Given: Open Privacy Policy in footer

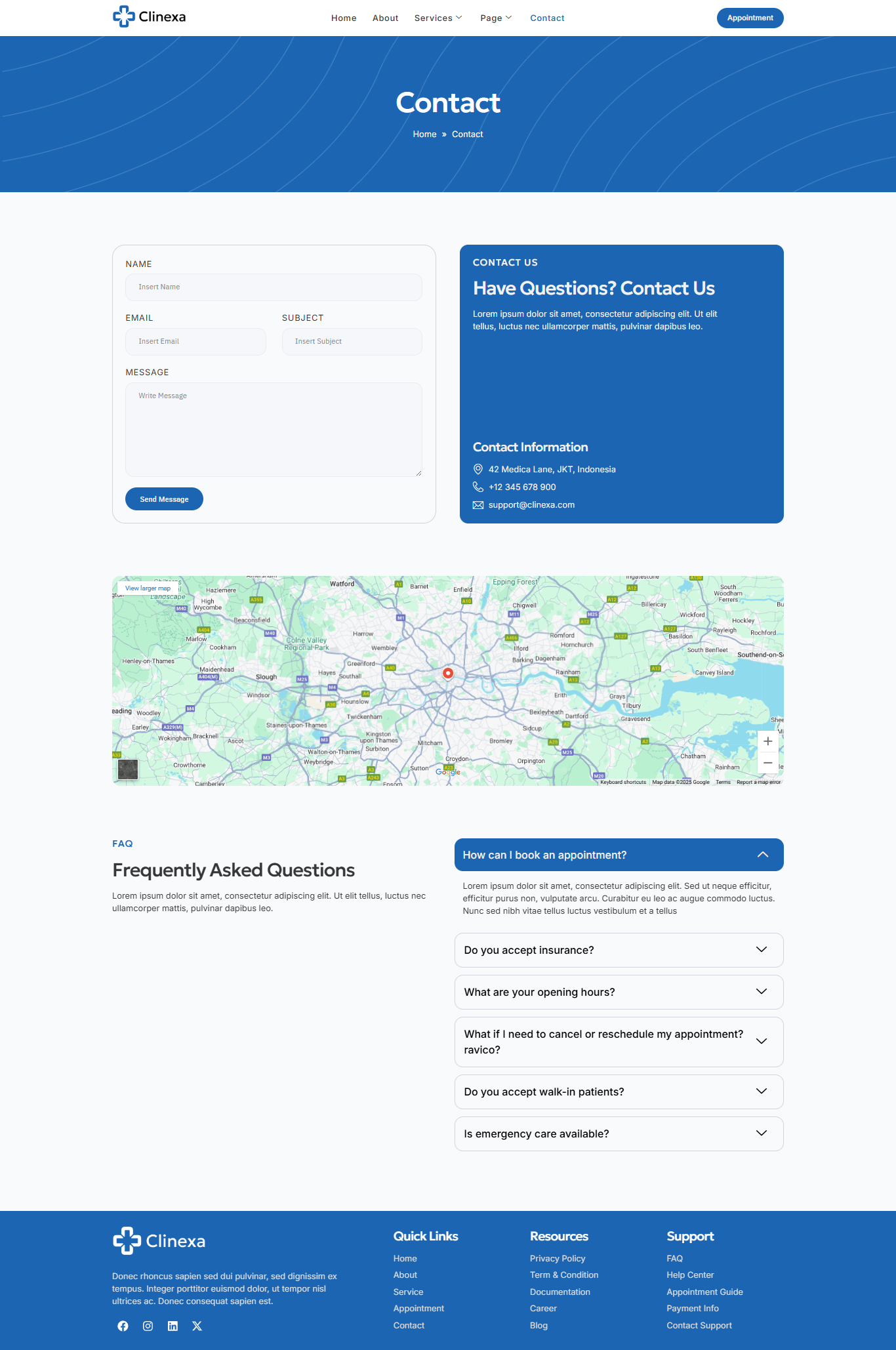Looking at the screenshot, I should [558, 1258].
